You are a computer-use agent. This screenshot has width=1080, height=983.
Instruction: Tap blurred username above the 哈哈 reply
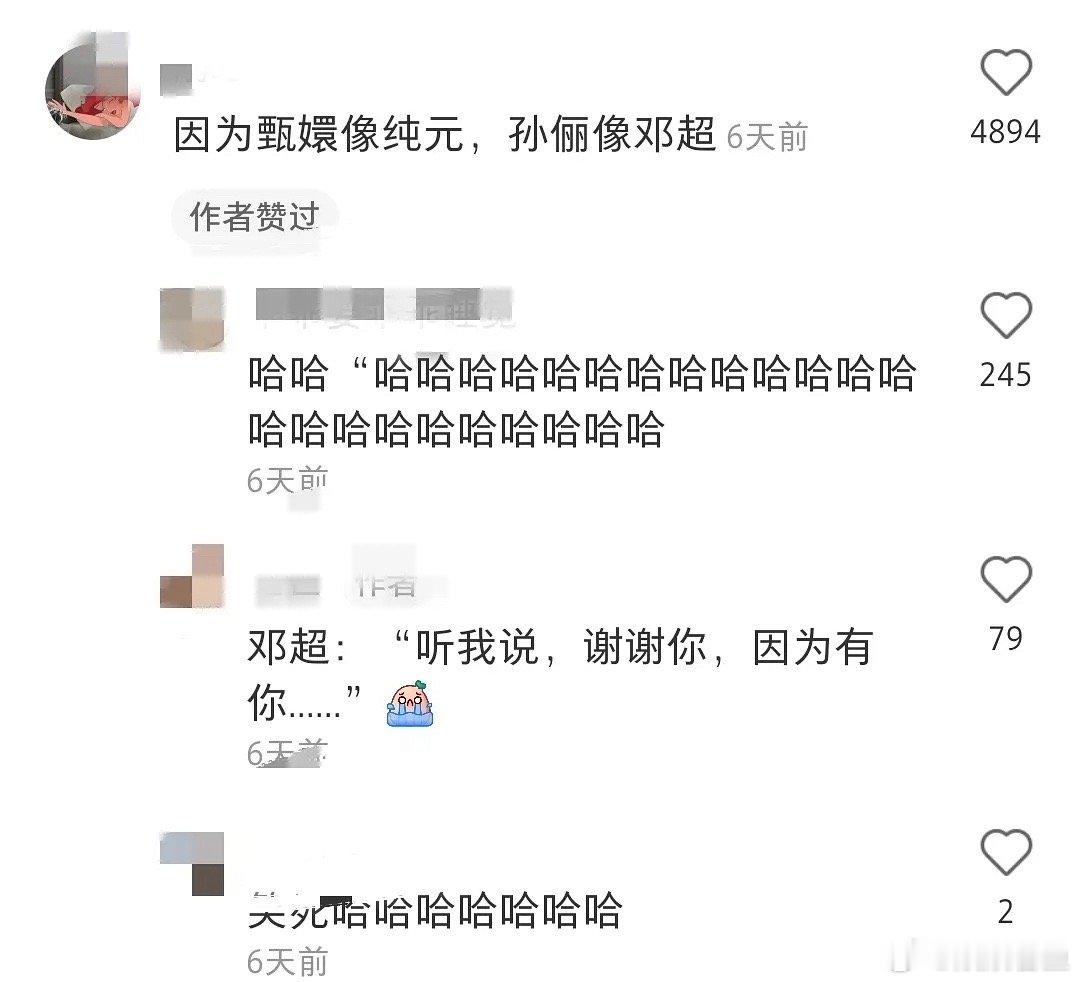384,305
